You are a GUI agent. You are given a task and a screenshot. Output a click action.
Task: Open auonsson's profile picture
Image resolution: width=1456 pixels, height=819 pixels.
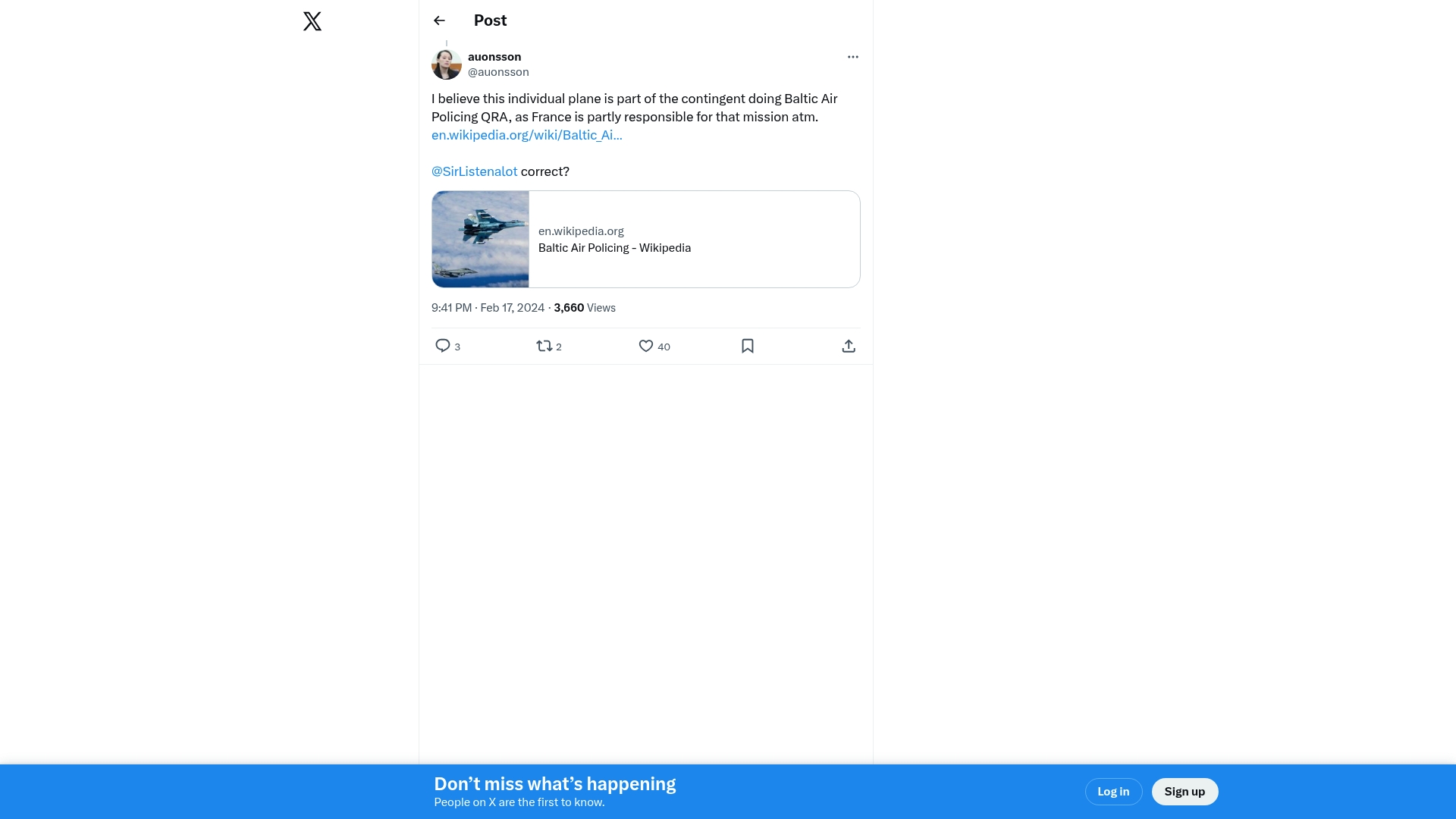tap(447, 64)
